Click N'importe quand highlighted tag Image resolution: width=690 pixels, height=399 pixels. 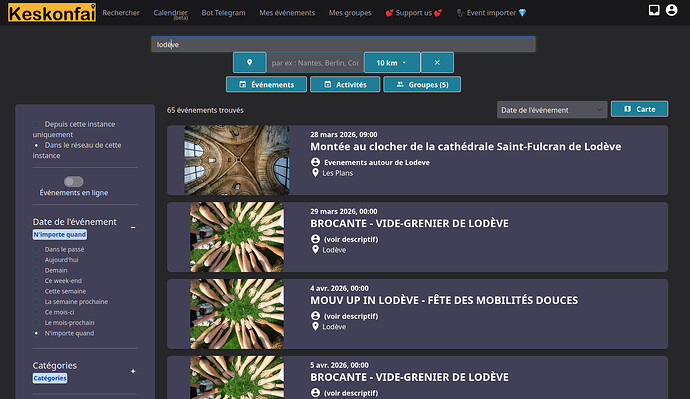pos(59,234)
